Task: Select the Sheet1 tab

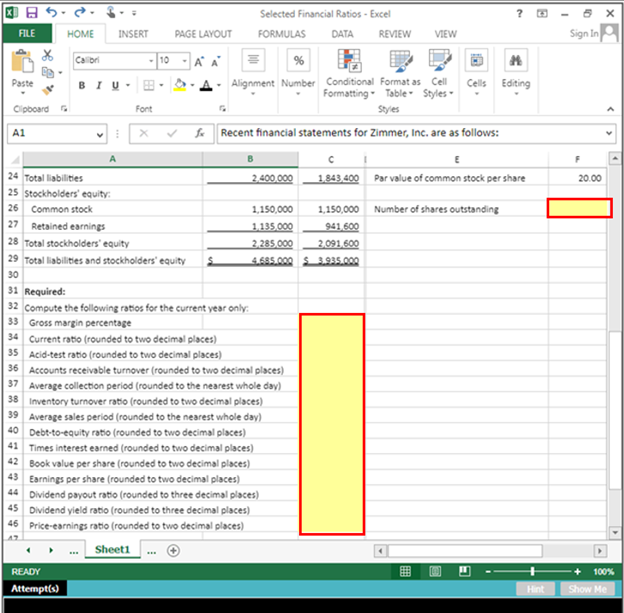Action: click(x=112, y=550)
